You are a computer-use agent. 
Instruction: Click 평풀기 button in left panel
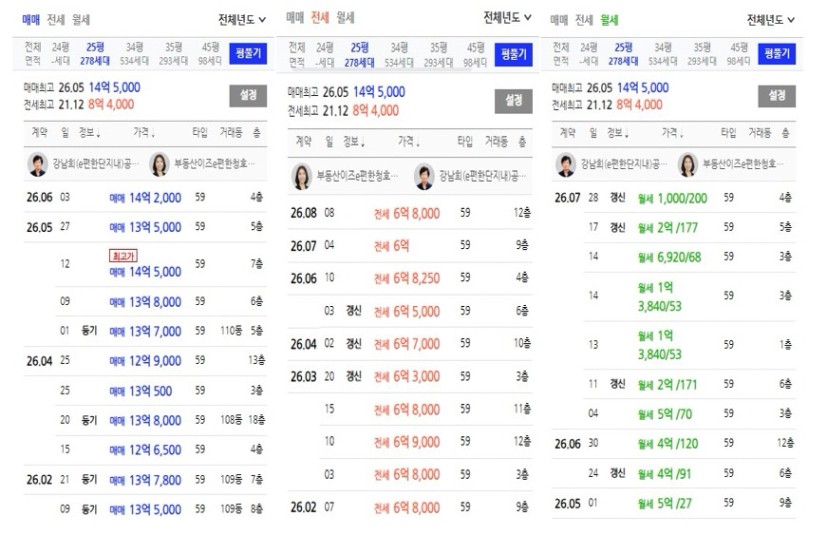pos(248,54)
